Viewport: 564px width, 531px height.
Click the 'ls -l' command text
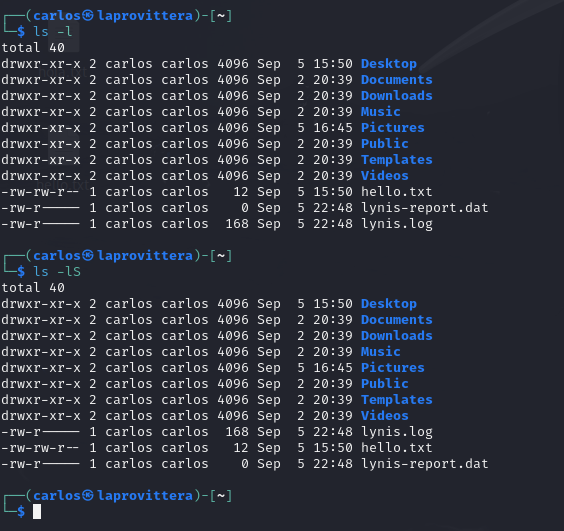click(x=53, y=32)
